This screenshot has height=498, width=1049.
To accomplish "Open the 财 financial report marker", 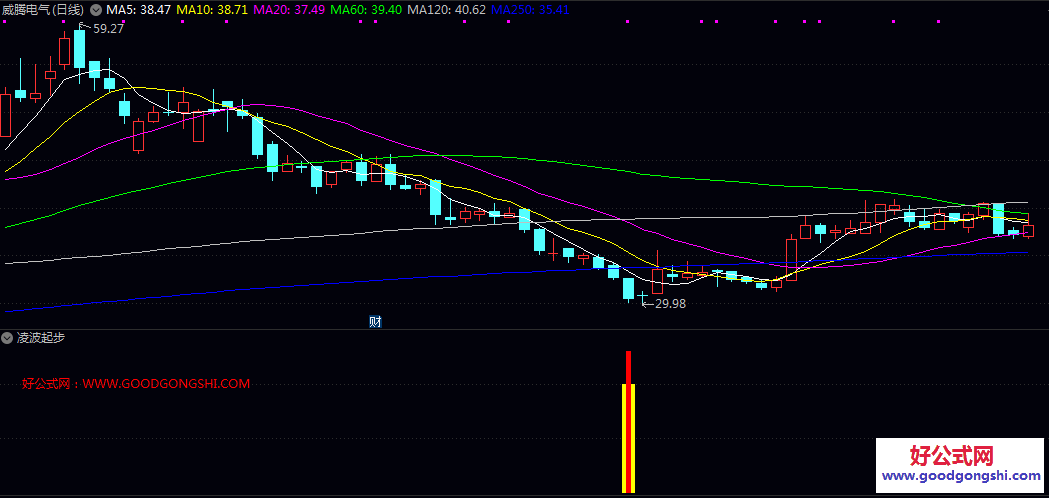I will click(x=375, y=322).
